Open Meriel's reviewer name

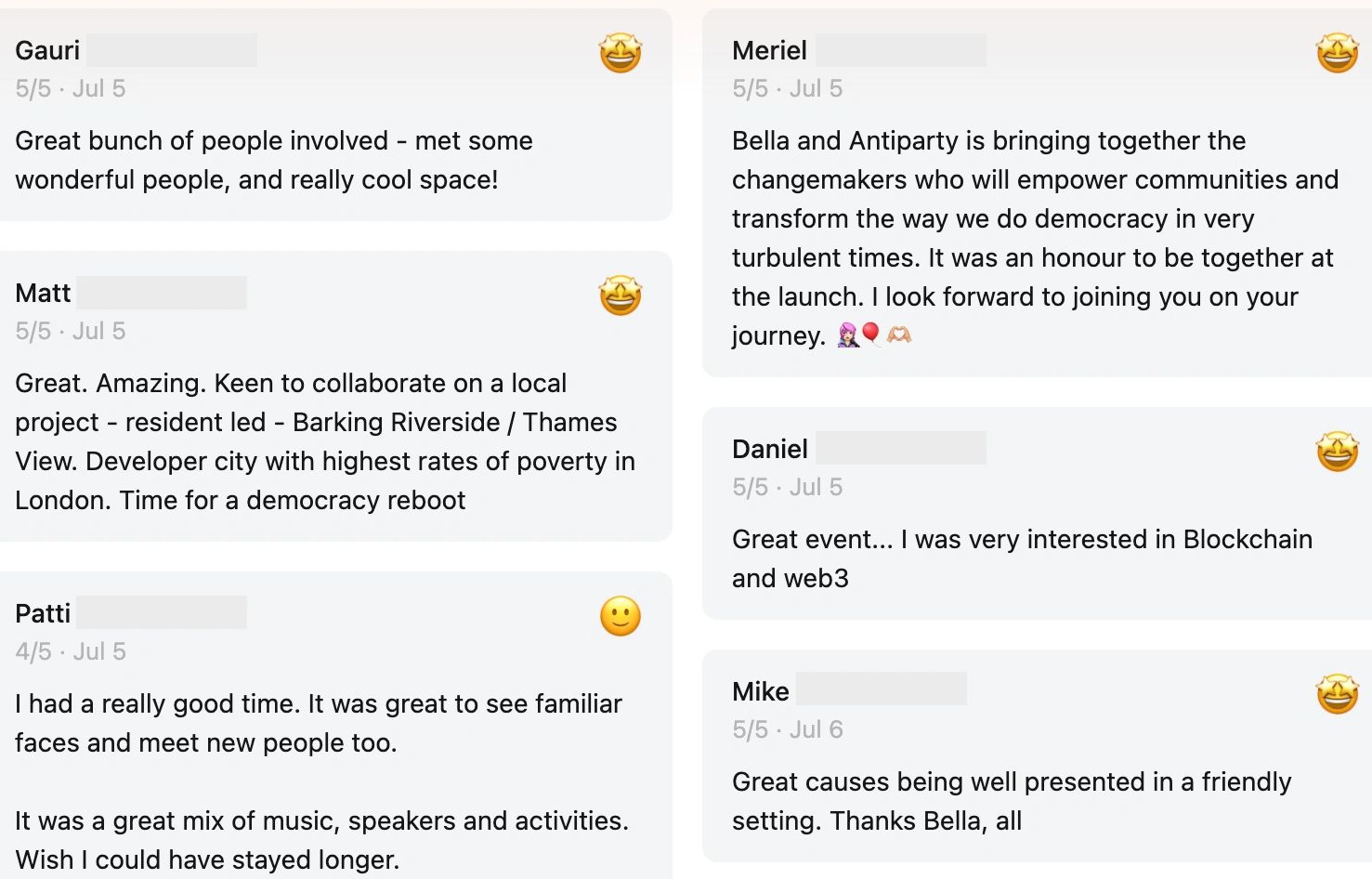point(769,50)
